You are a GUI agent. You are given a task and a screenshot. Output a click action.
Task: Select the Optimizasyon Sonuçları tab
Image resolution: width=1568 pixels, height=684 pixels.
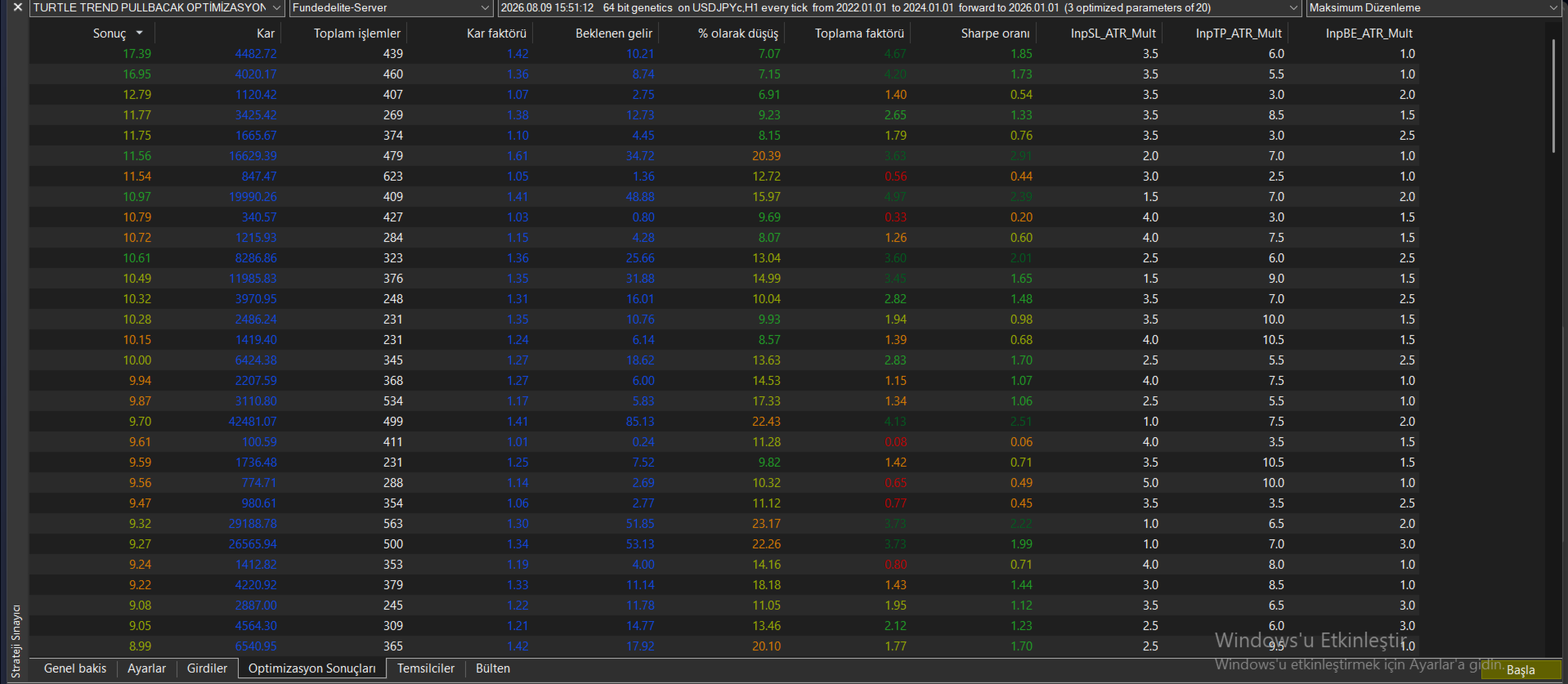312,668
